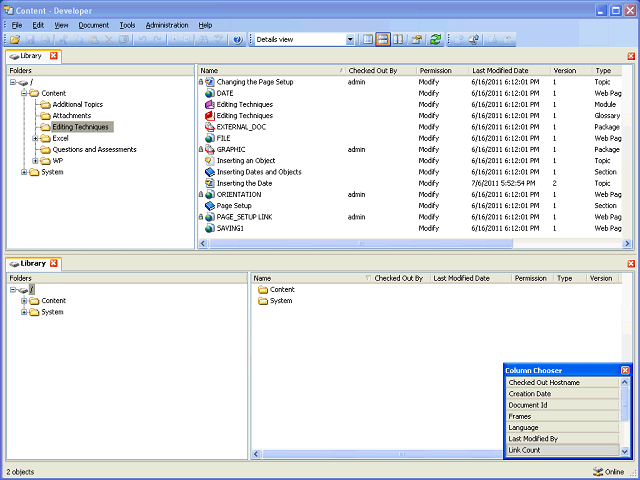Open Help with the blue question icon
This screenshot has height=480, width=640.
(237, 40)
